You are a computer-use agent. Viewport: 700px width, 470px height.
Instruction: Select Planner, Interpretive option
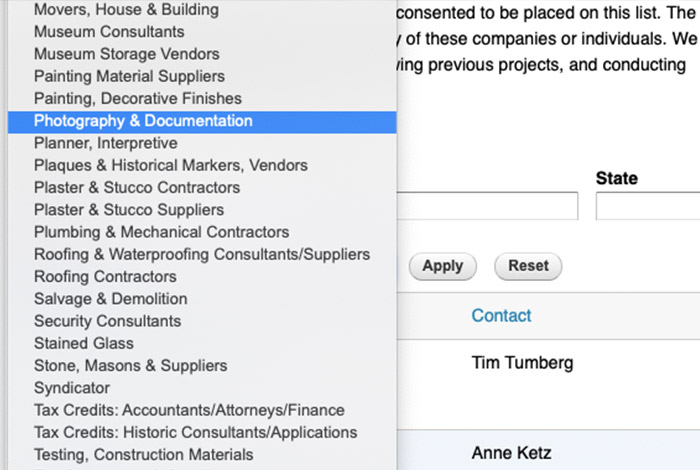click(x=106, y=143)
